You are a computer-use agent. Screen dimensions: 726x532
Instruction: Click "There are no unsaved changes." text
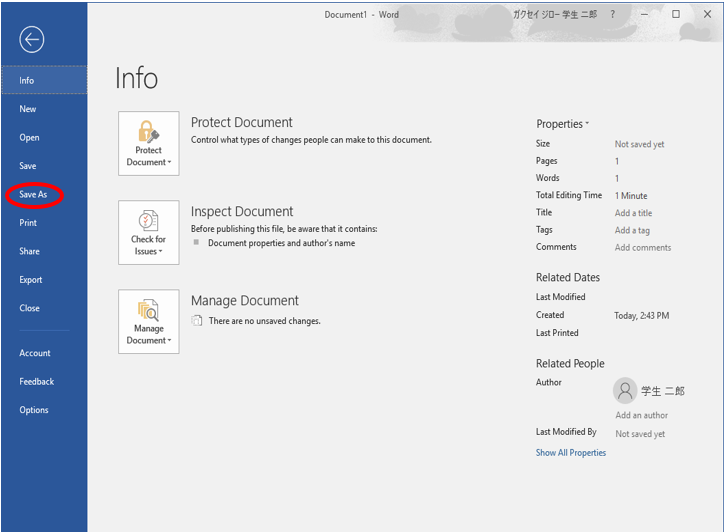pos(264,321)
